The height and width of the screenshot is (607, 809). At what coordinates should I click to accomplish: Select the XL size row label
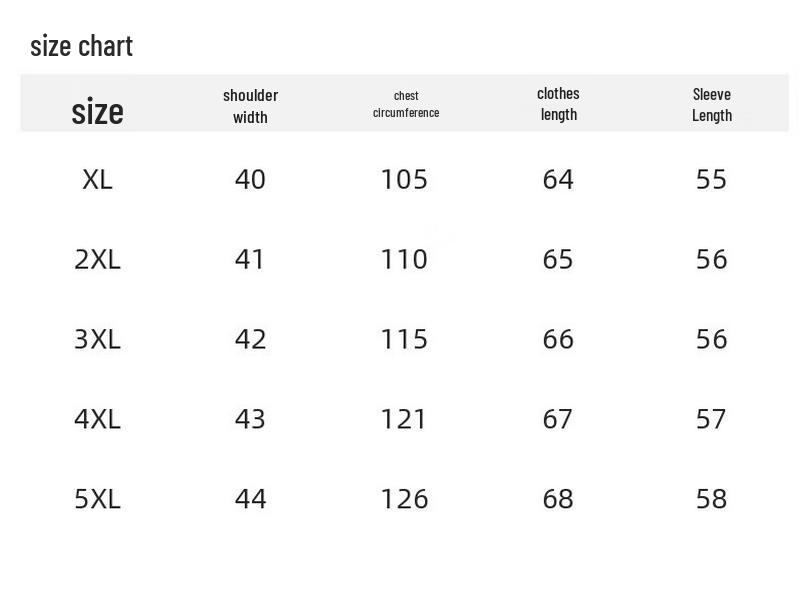click(97, 180)
